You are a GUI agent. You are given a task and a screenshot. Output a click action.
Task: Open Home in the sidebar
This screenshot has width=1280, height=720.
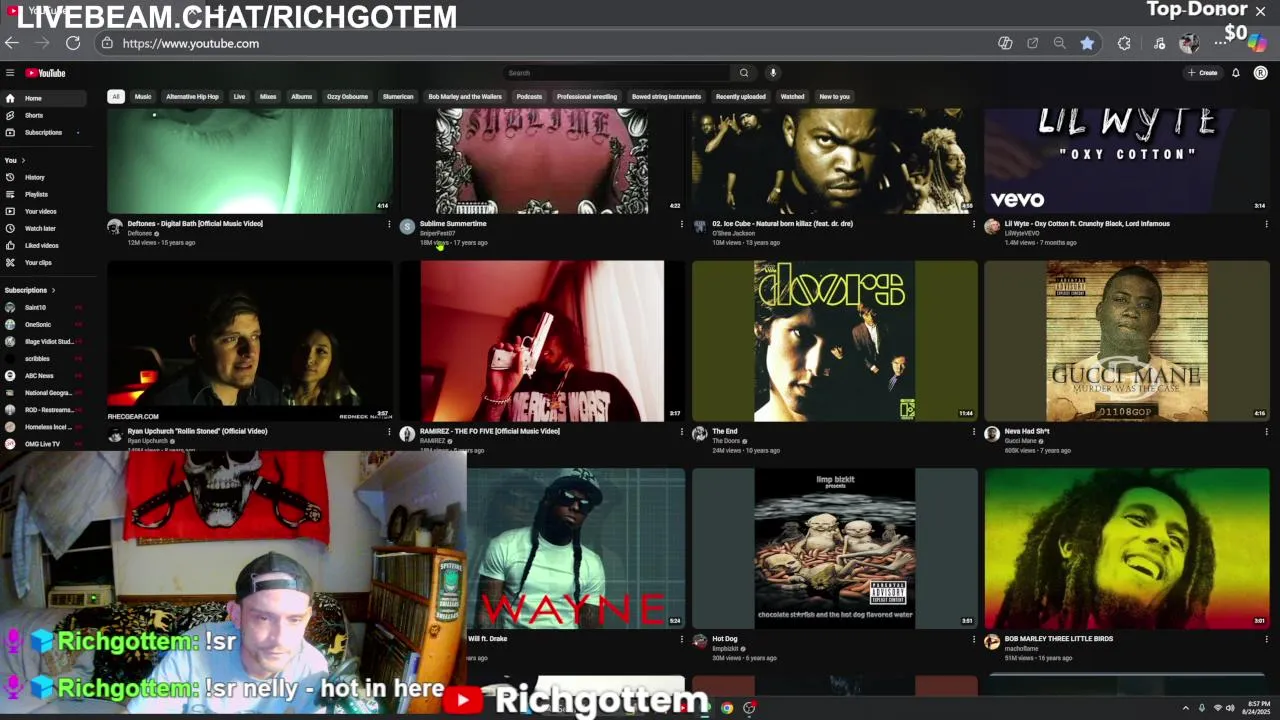[x=41, y=98]
